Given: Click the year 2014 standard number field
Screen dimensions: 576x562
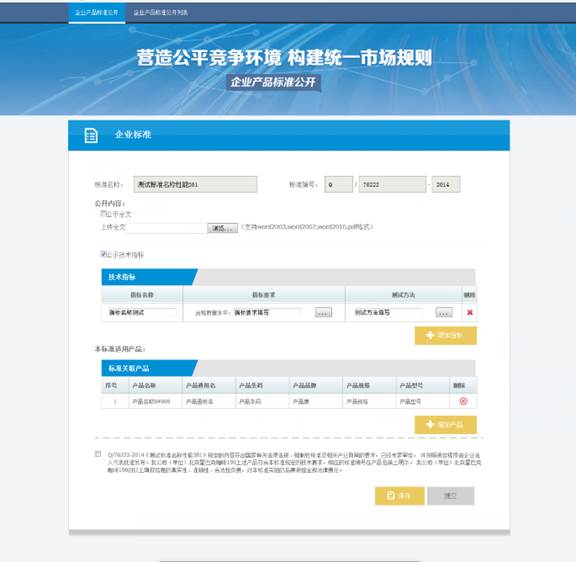Looking at the screenshot, I should tap(446, 184).
